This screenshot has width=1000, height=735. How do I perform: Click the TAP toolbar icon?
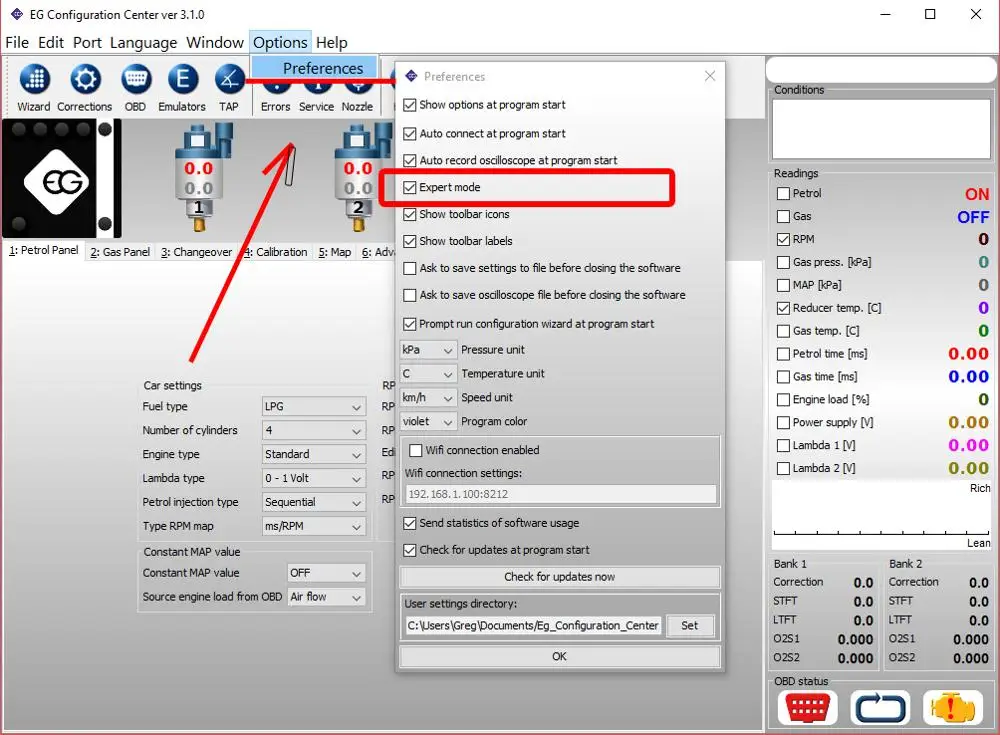pos(230,79)
